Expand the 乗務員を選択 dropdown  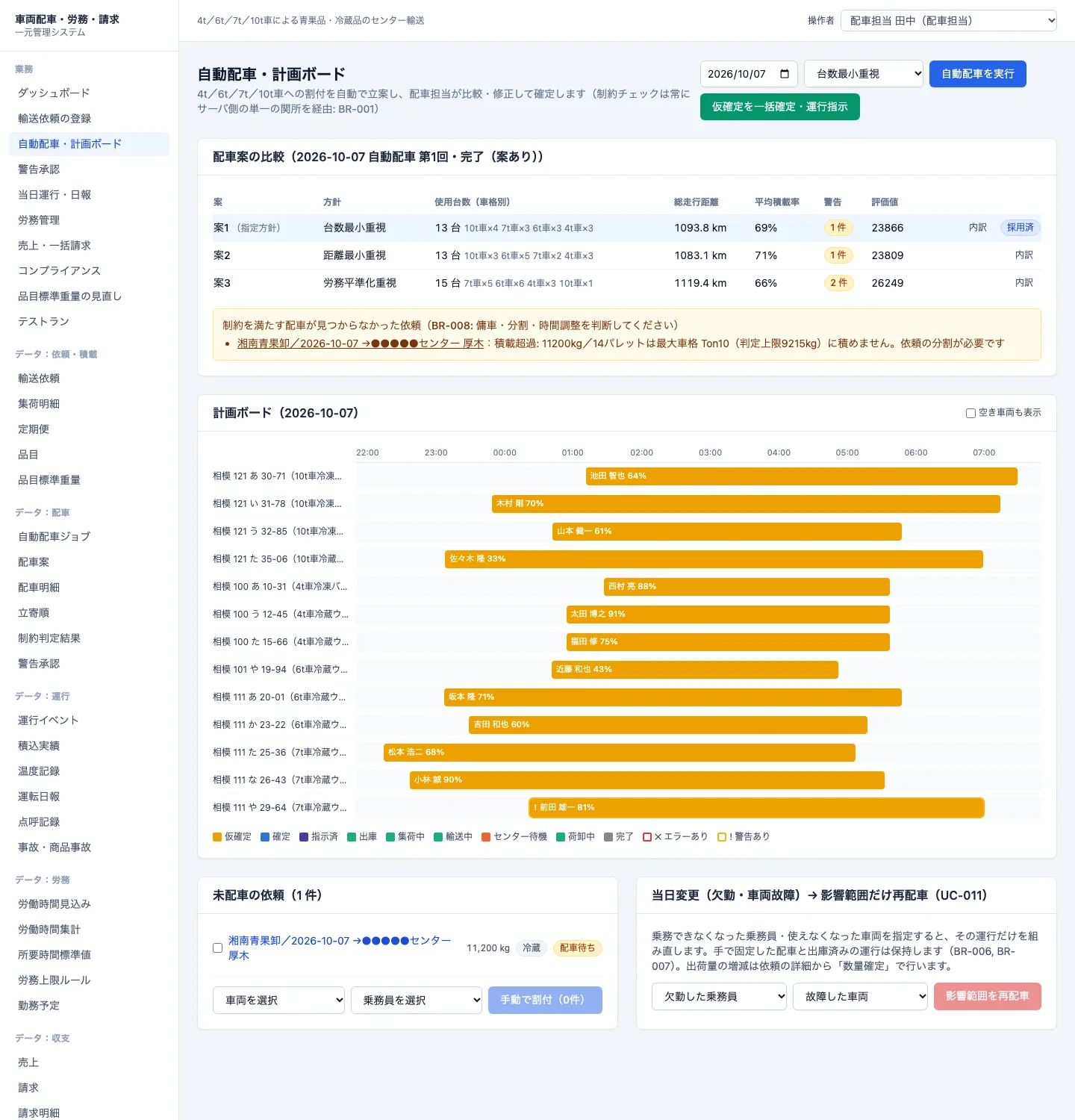(417, 1000)
